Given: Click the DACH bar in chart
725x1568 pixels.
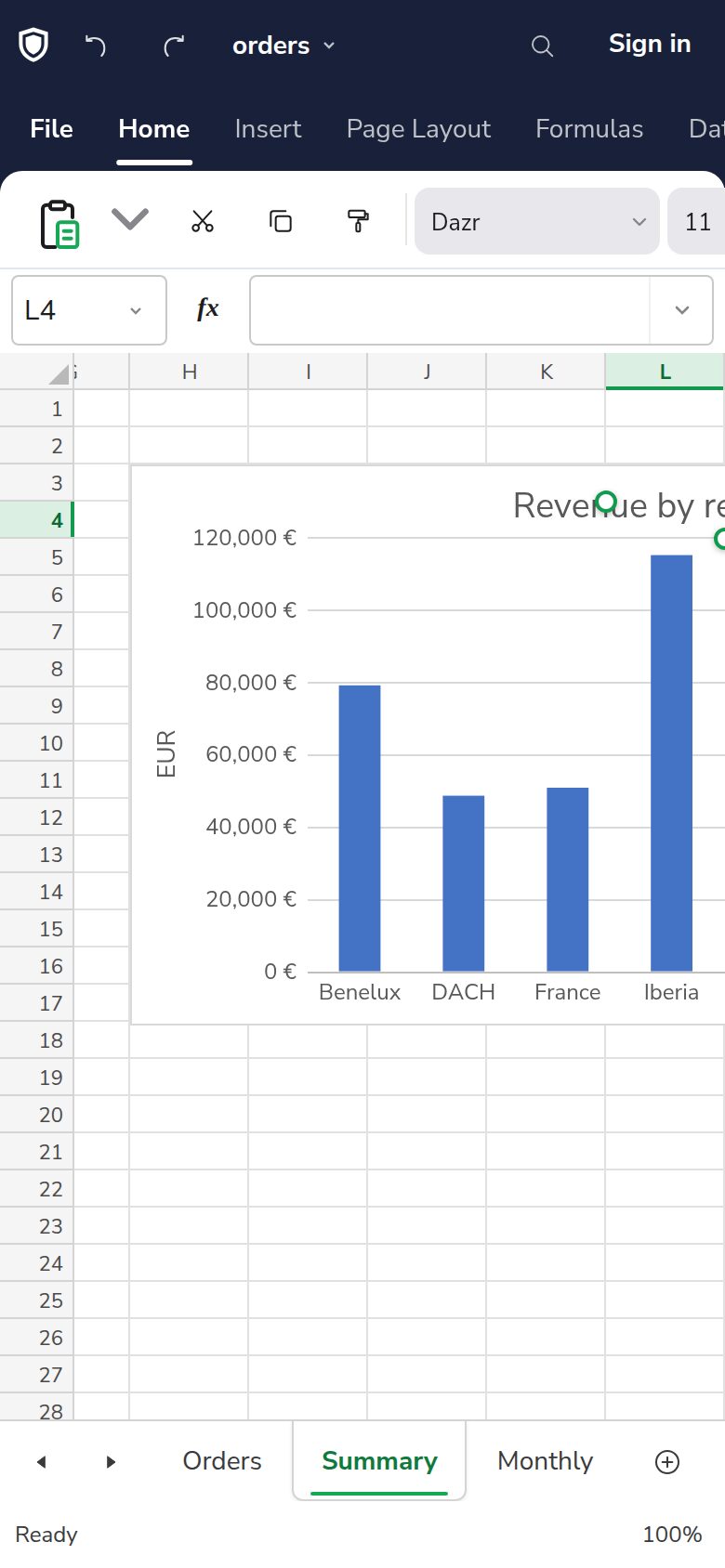Looking at the screenshot, I should tap(464, 883).
